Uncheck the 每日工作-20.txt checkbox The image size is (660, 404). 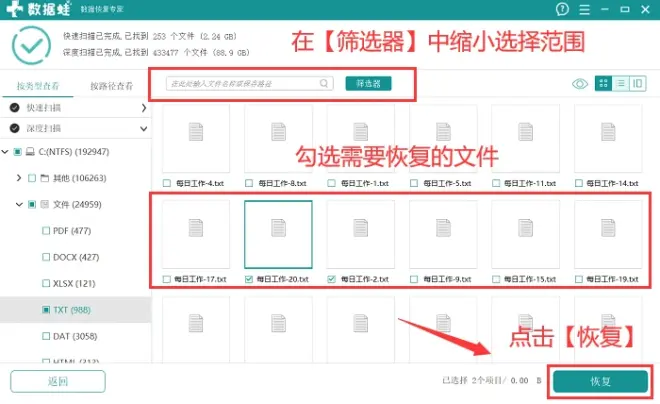click(x=249, y=279)
